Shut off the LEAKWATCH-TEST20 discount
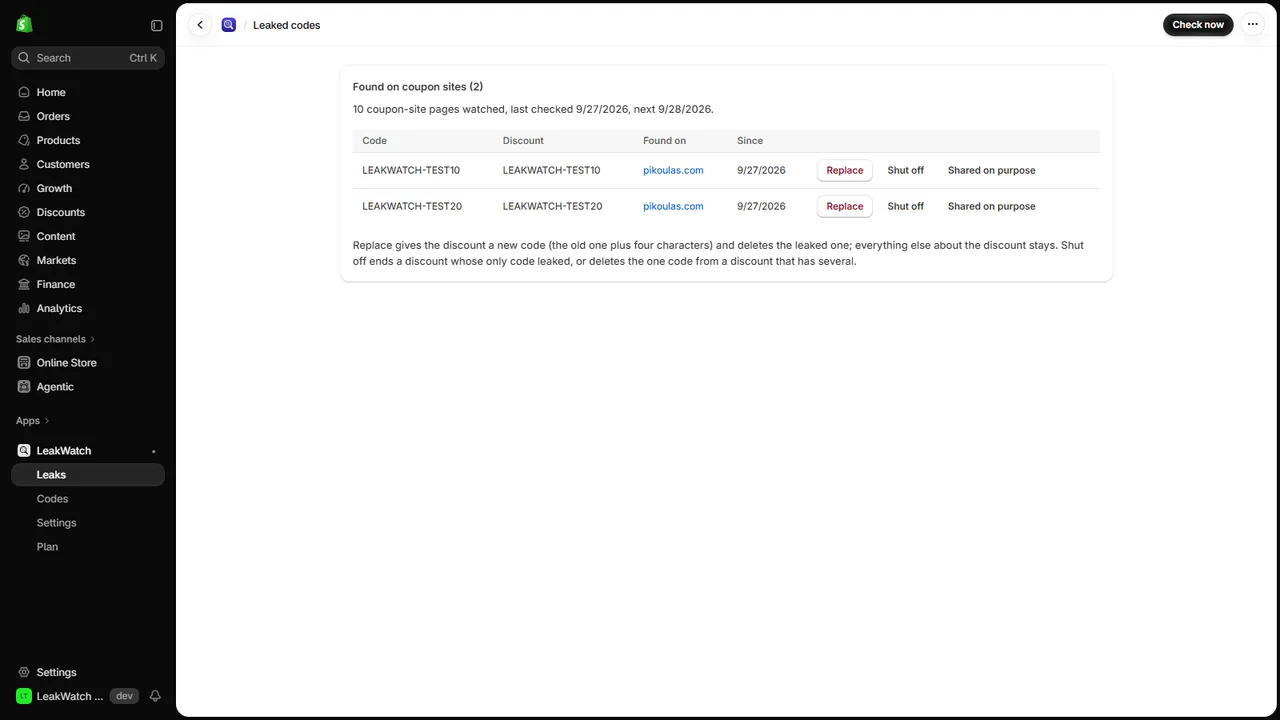 coord(906,206)
